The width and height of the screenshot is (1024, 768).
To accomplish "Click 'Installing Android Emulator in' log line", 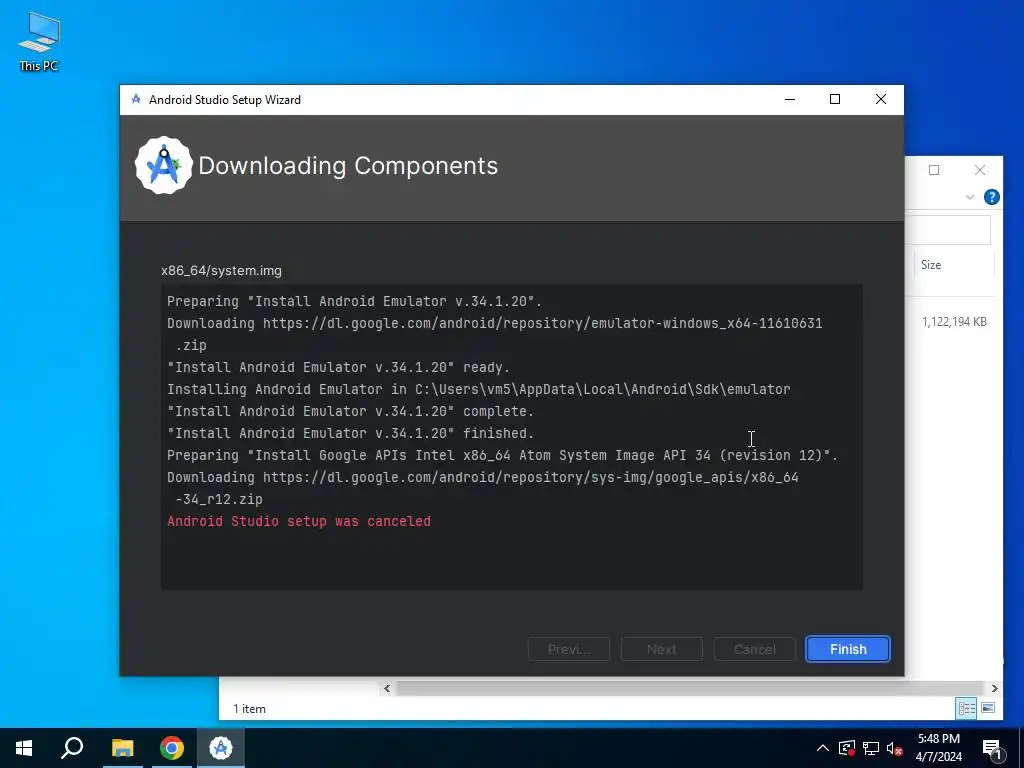I will 479,389.
